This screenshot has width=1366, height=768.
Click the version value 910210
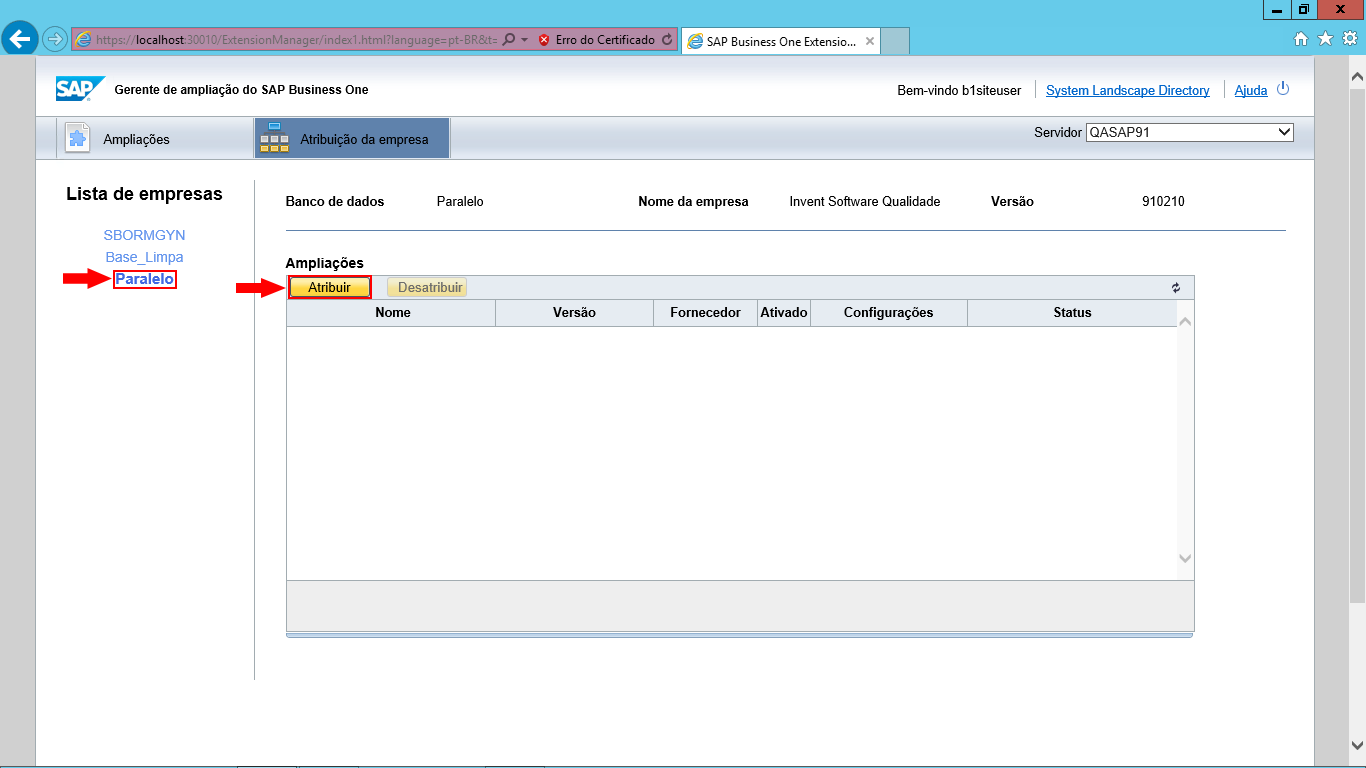[1163, 201]
